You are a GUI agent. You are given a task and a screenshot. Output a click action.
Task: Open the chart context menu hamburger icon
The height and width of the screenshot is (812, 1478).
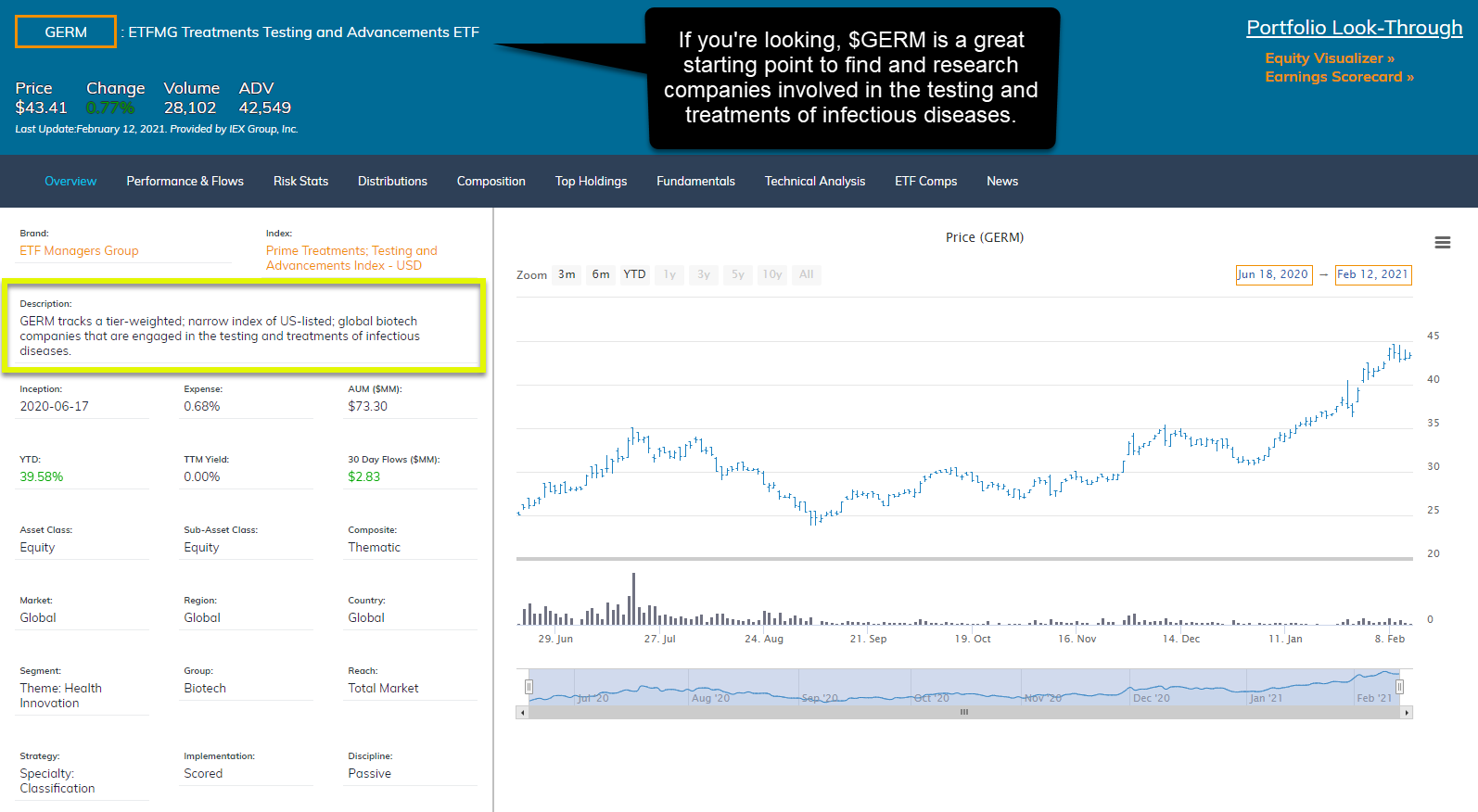pos(1442,243)
